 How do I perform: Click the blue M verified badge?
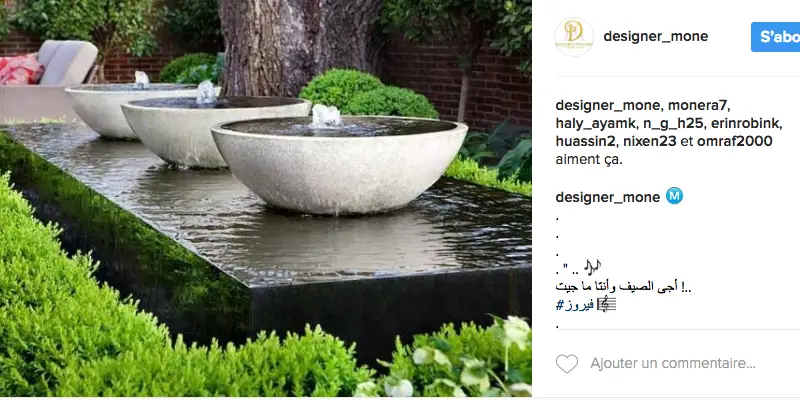(674, 196)
